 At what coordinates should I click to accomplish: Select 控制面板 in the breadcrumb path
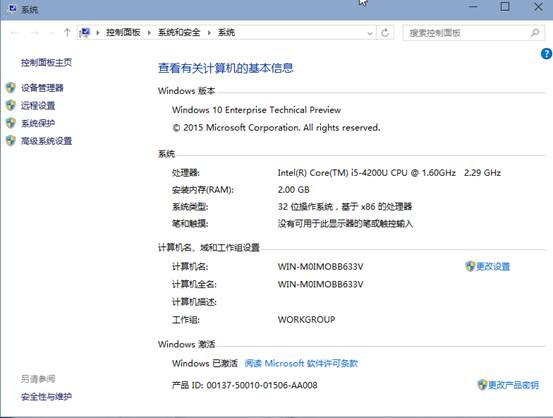123,32
